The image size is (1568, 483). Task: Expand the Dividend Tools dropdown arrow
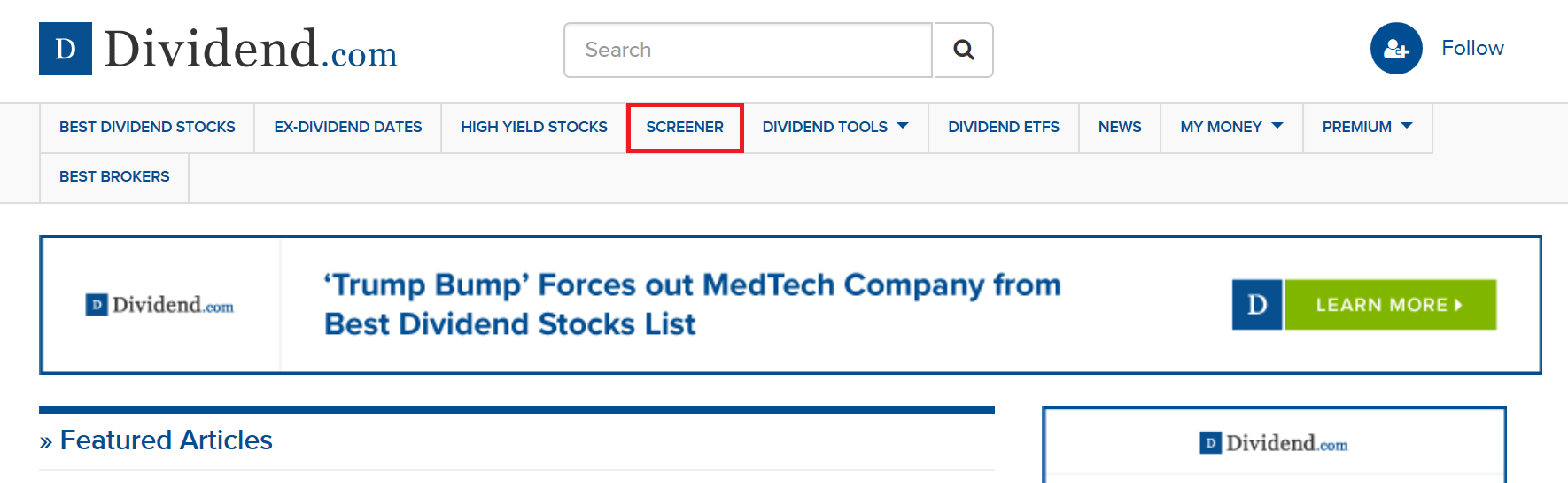pyautogui.click(x=903, y=127)
